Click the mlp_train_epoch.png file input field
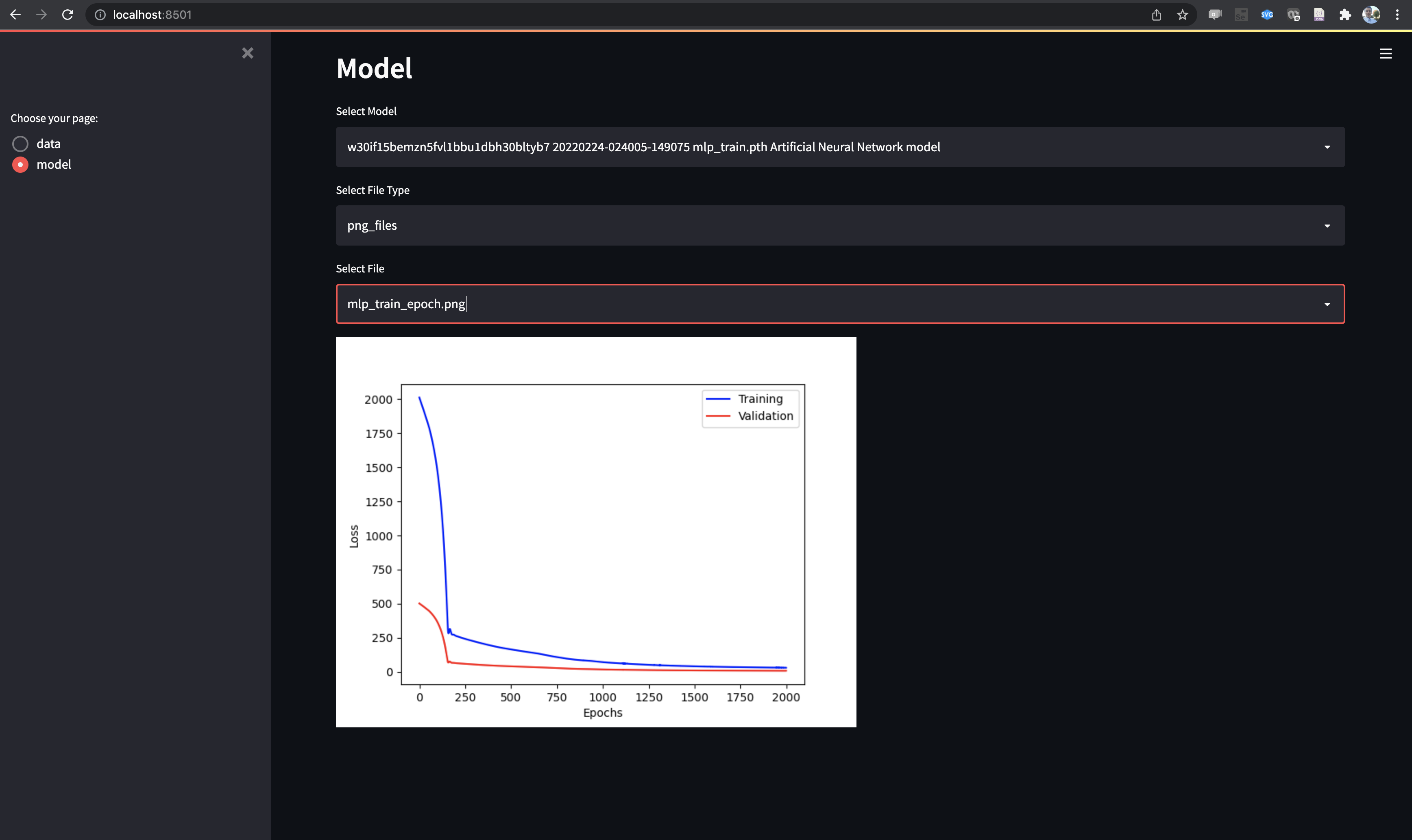The image size is (1412, 840). 840,304
